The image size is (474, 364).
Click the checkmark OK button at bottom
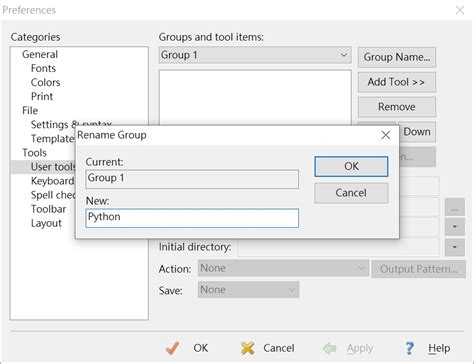tap(187, 348)
